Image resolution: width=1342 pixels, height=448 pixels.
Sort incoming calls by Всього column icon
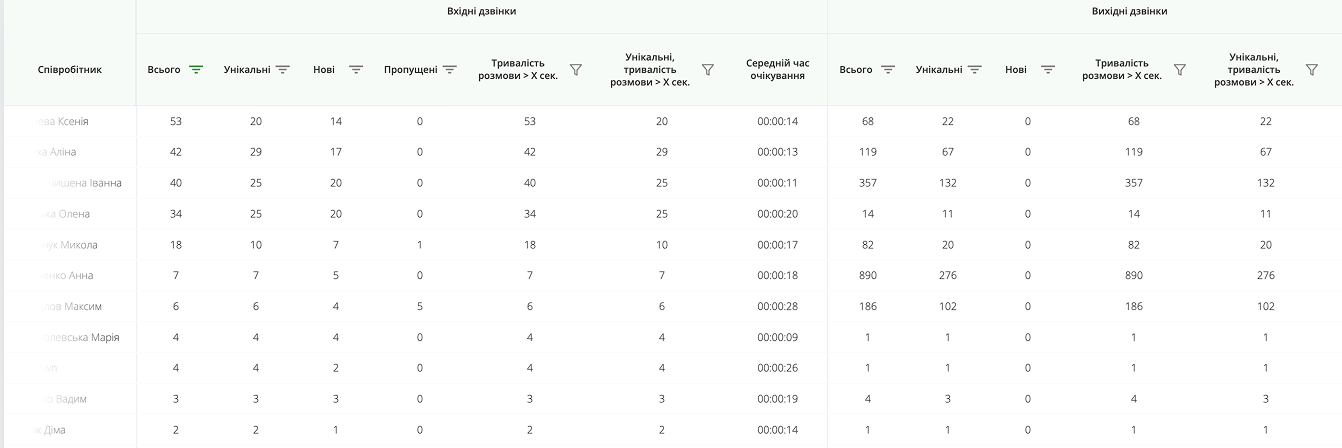(196, 70)
